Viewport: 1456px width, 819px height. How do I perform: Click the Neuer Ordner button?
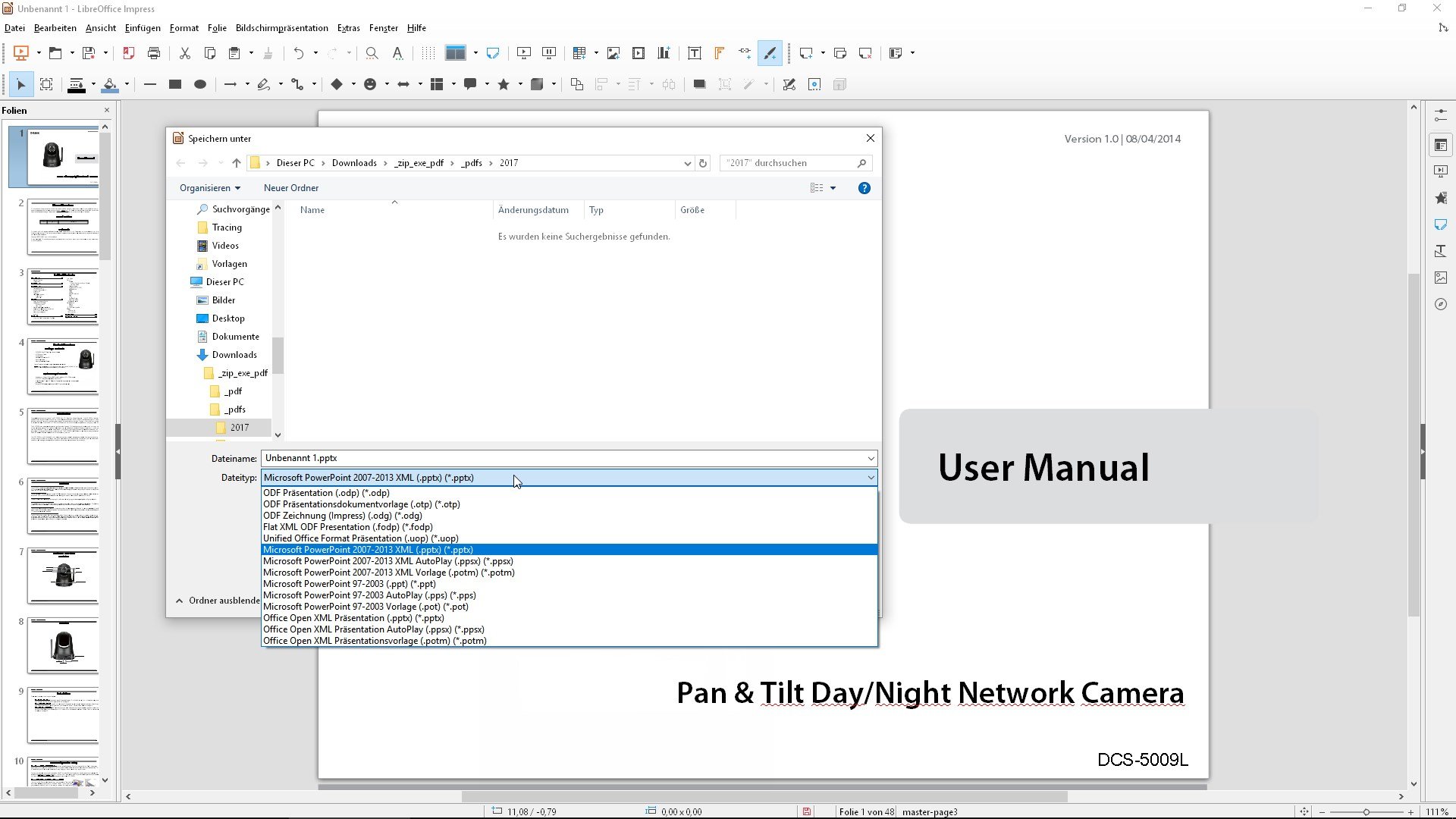pyautogui.click(x=291, y=187)
